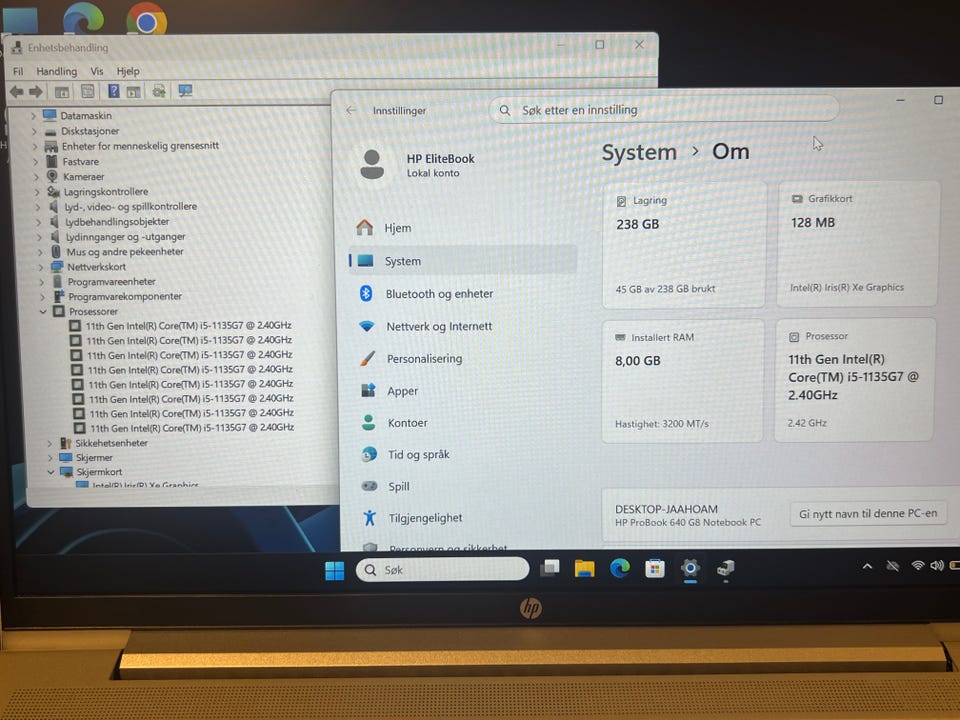The height and width of the screenshot is (720, 960).
Task: Expand the Sikkerhetsenheter node
Action: click(x=50, y=443)
